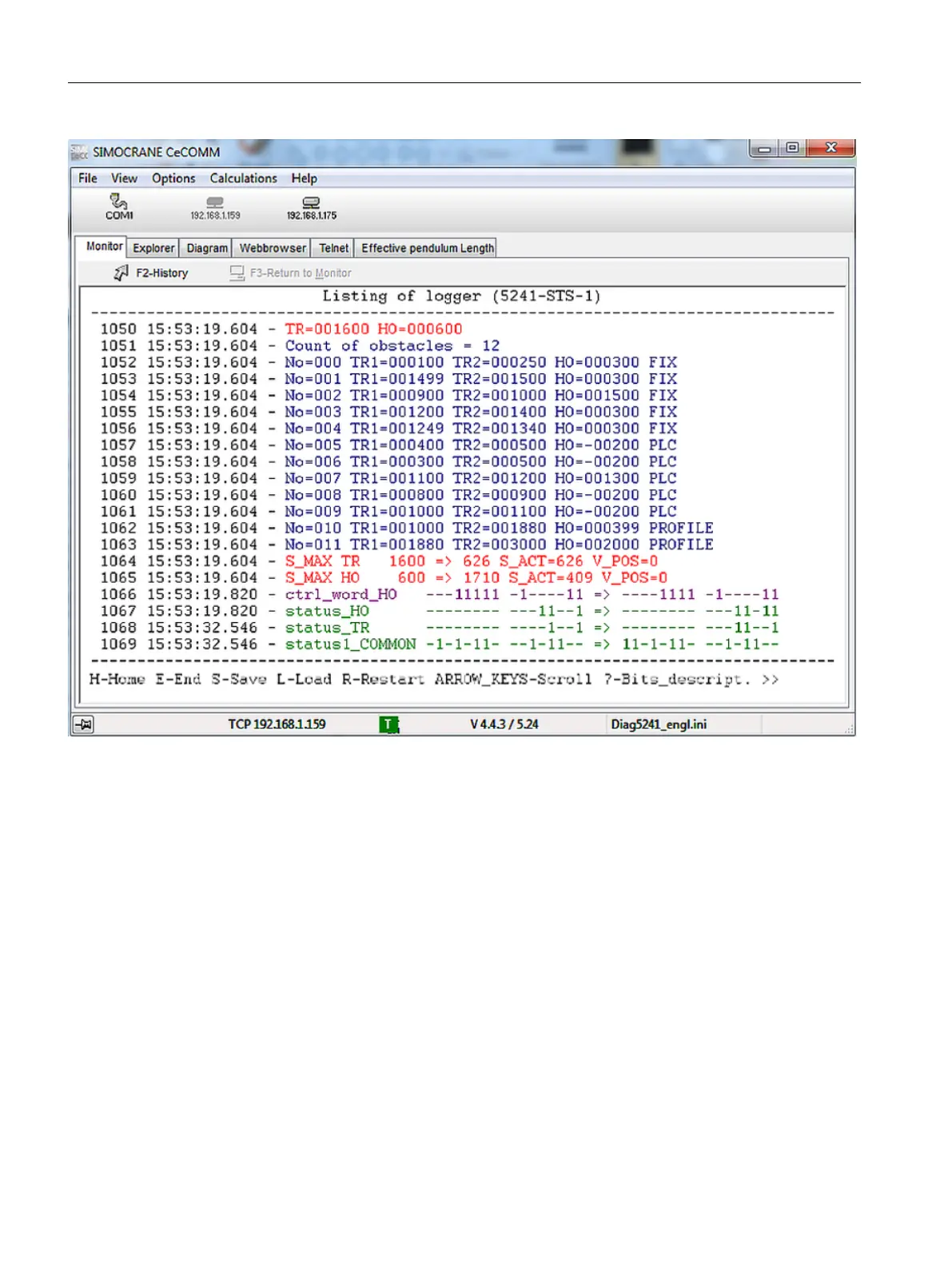
Task: Click the S_MAX HO 600 line
Action: point(384,578)
